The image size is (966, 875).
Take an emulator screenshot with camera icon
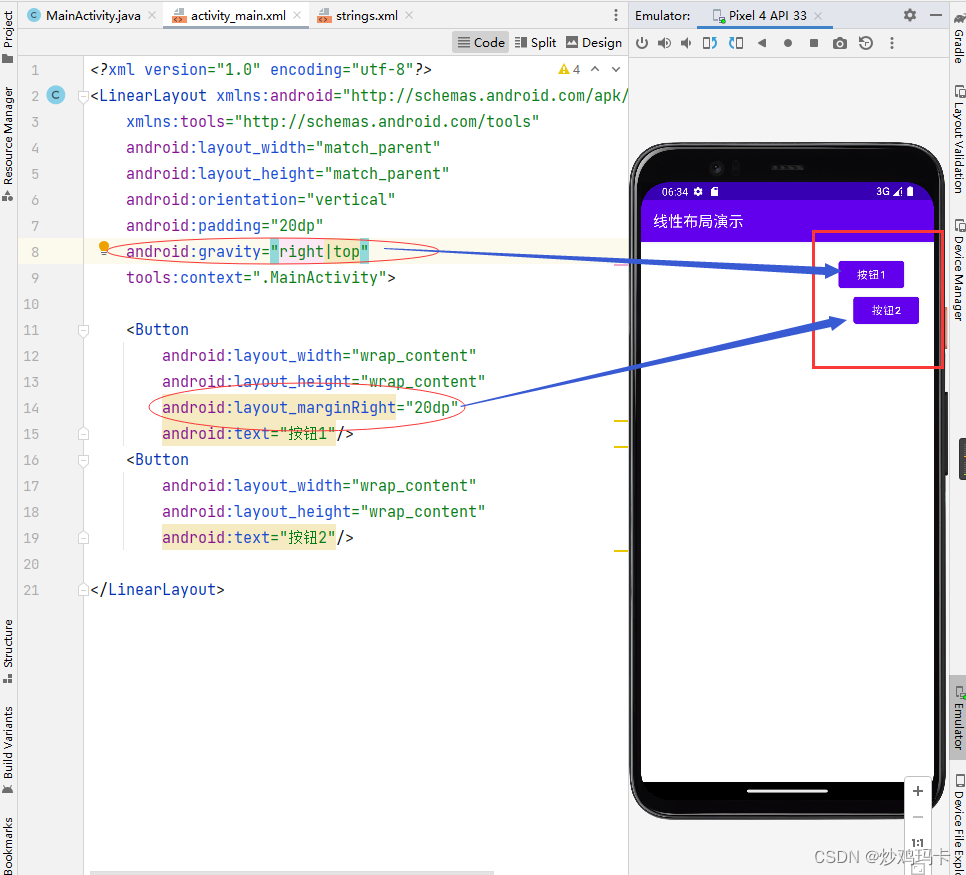point(840,43)
